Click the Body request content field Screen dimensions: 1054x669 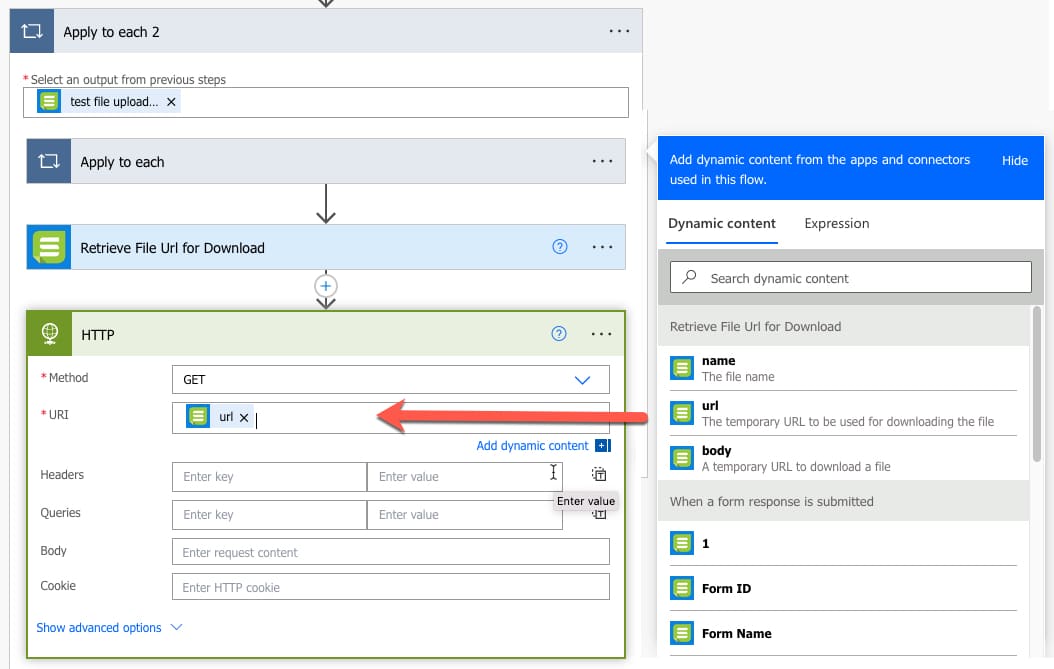point(391,552)
